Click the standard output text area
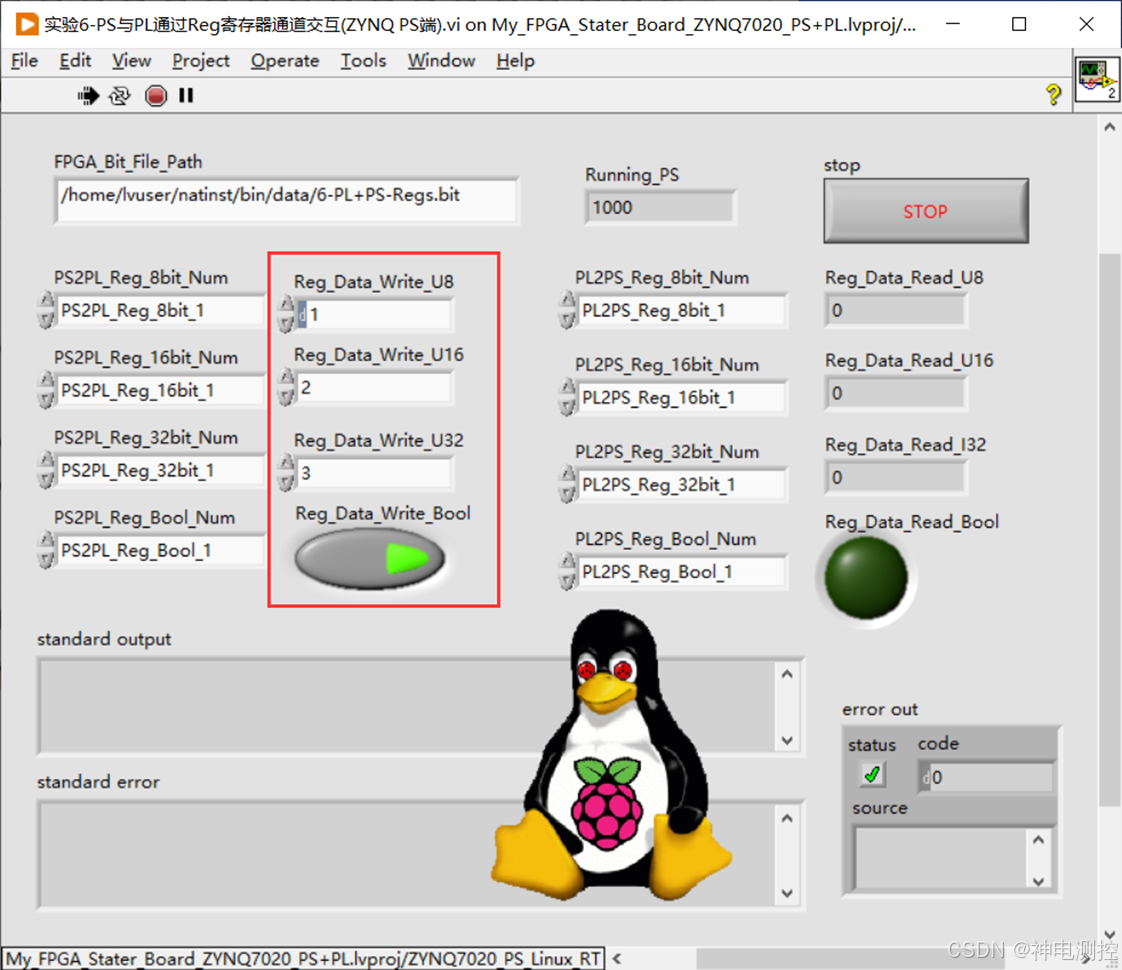The height and width of the screenshot is (970, 1122). [406, 706]
